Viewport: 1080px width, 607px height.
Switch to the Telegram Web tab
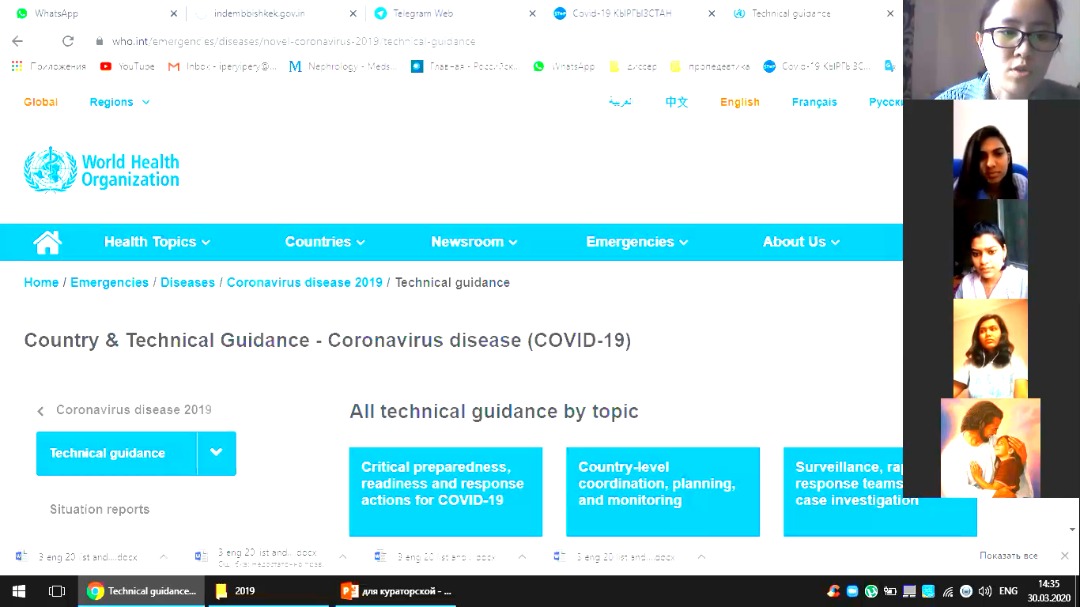[x=450, y=14]
